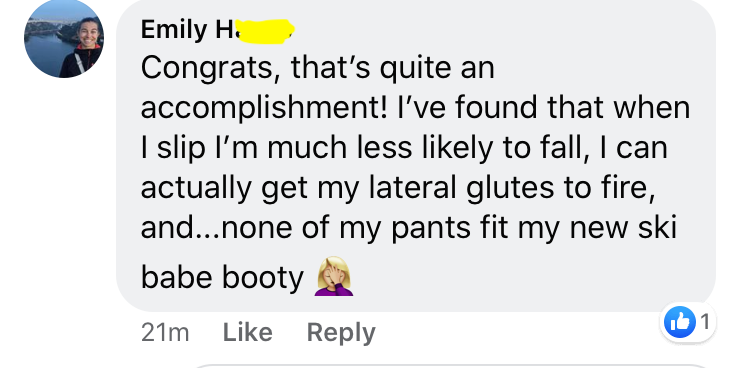Viewport: 750px width, 368px height.
Task: Click the phrase new ski
Action: pos(623,227)
